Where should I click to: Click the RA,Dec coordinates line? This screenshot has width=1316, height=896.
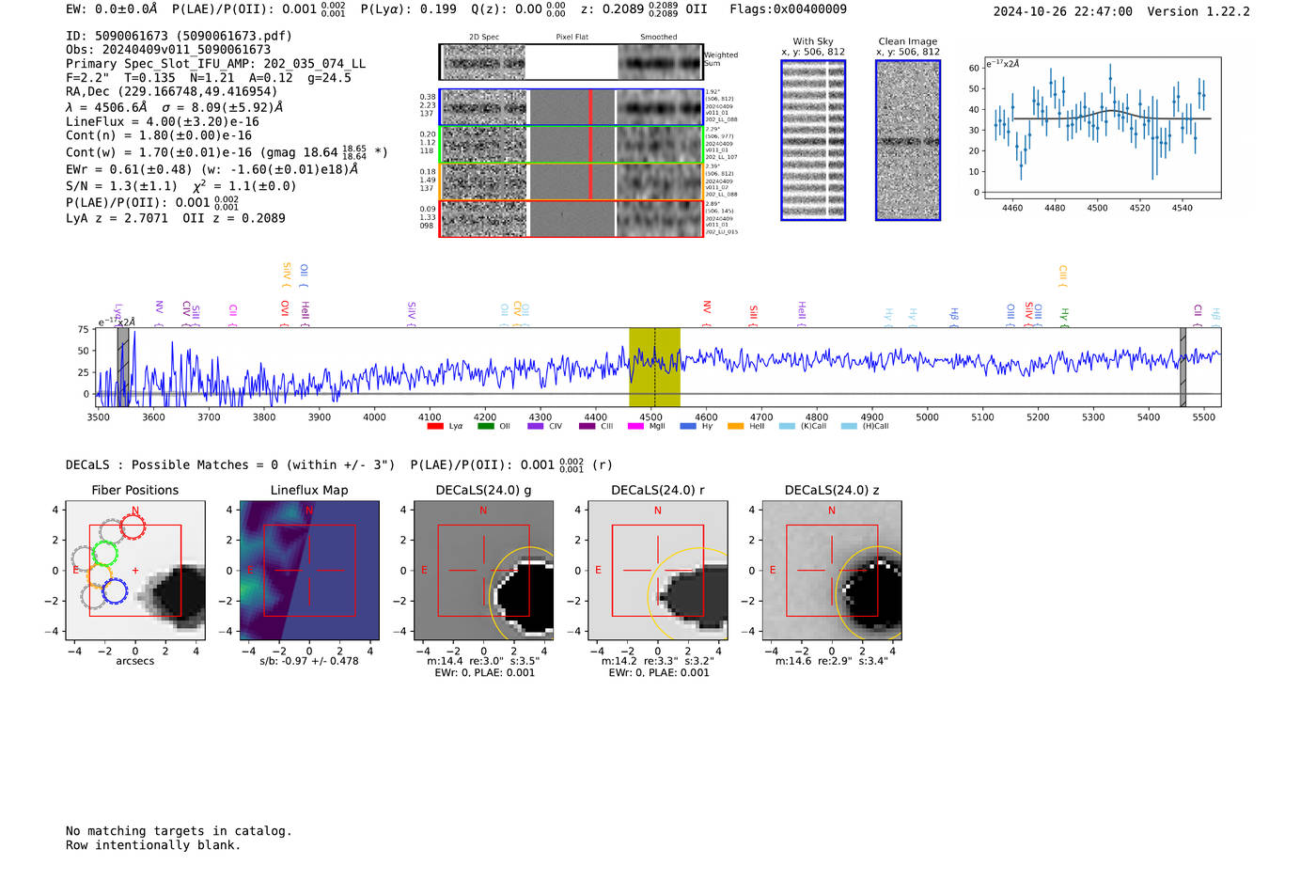pos(171,91)
